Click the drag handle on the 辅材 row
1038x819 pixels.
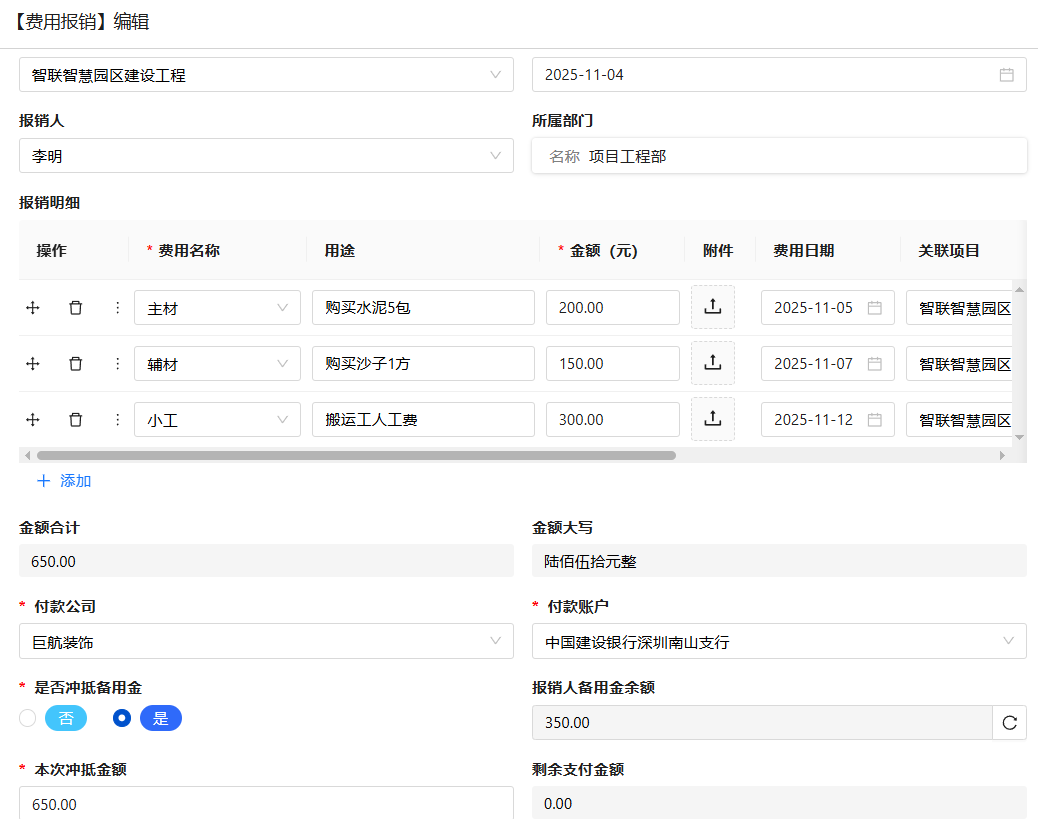32,364
